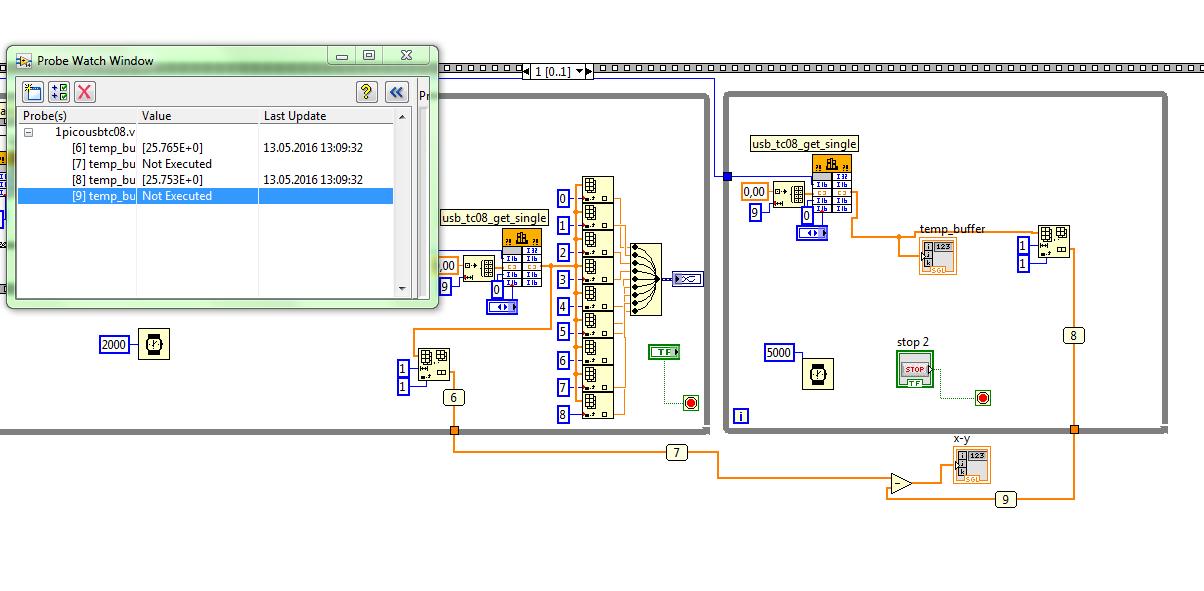Image resolution: width=1204 pixels, height=591 pixels.
Task: Click right usb_tc08_get_single label
Action: [x=805, y=144]
